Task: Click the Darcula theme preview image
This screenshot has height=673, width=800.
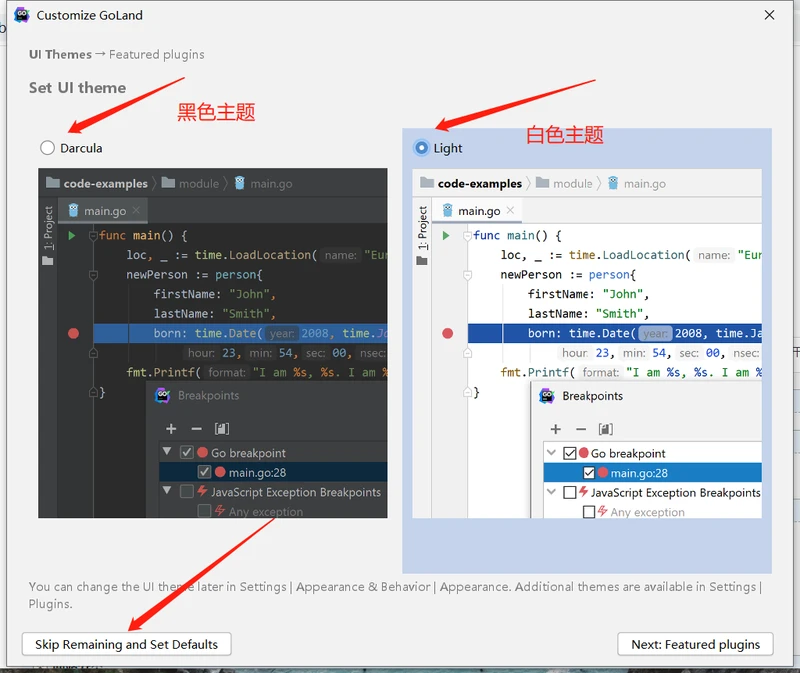Action: coord(212,343)
